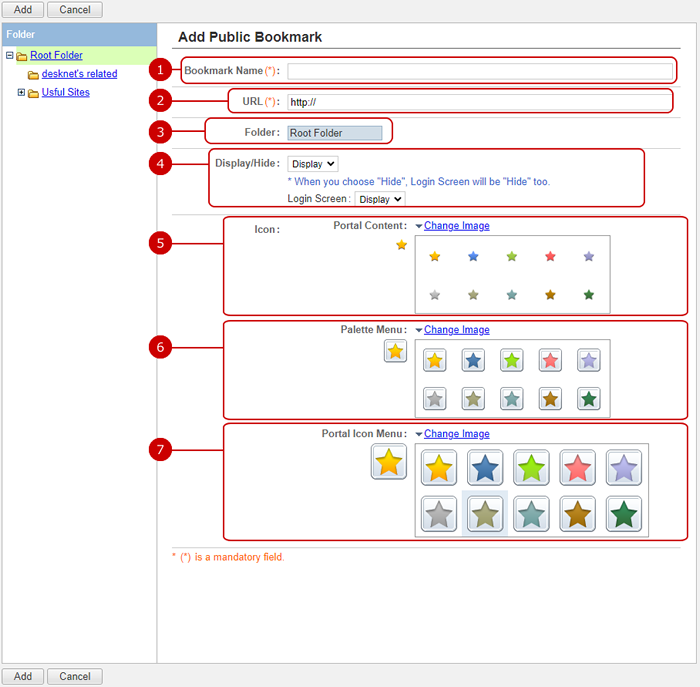Screen dimensions: 700x687
Task: Pick teal star in Portal Icon Menu grid
Action: (x=531, y=514)
